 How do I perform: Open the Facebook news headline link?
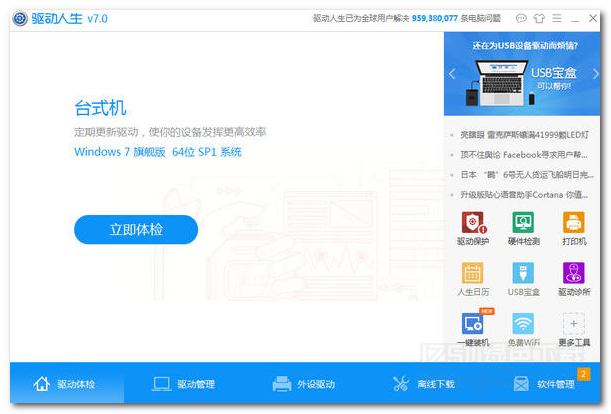(x=524, y=155)
